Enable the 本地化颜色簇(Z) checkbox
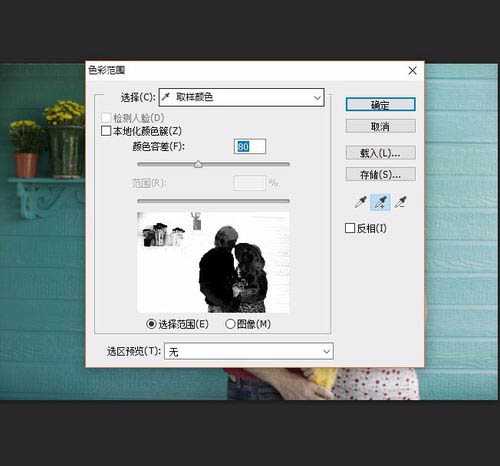 (x=106, y=131)
